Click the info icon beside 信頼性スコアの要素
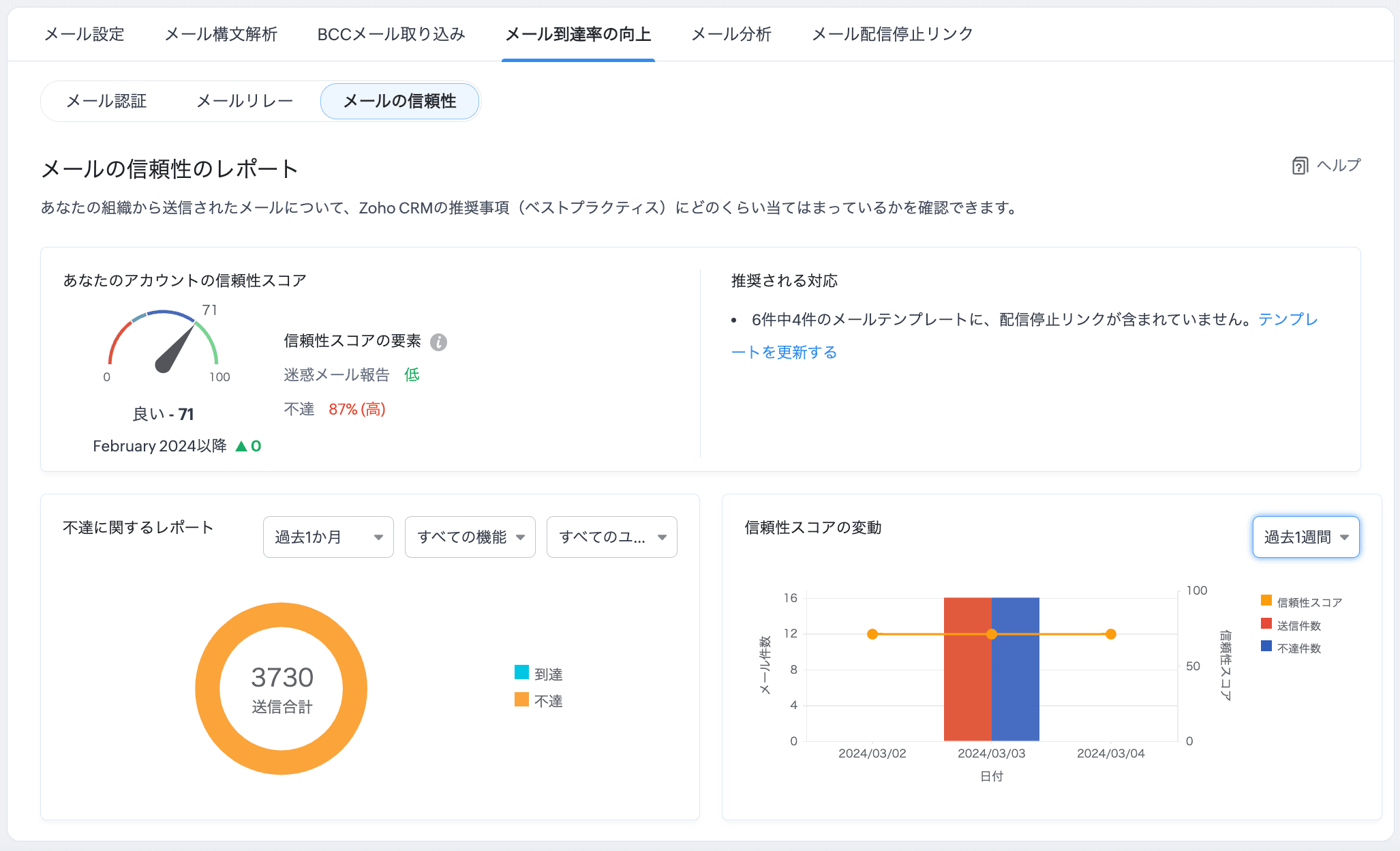 pyautogui.click(x=439, y=342)
